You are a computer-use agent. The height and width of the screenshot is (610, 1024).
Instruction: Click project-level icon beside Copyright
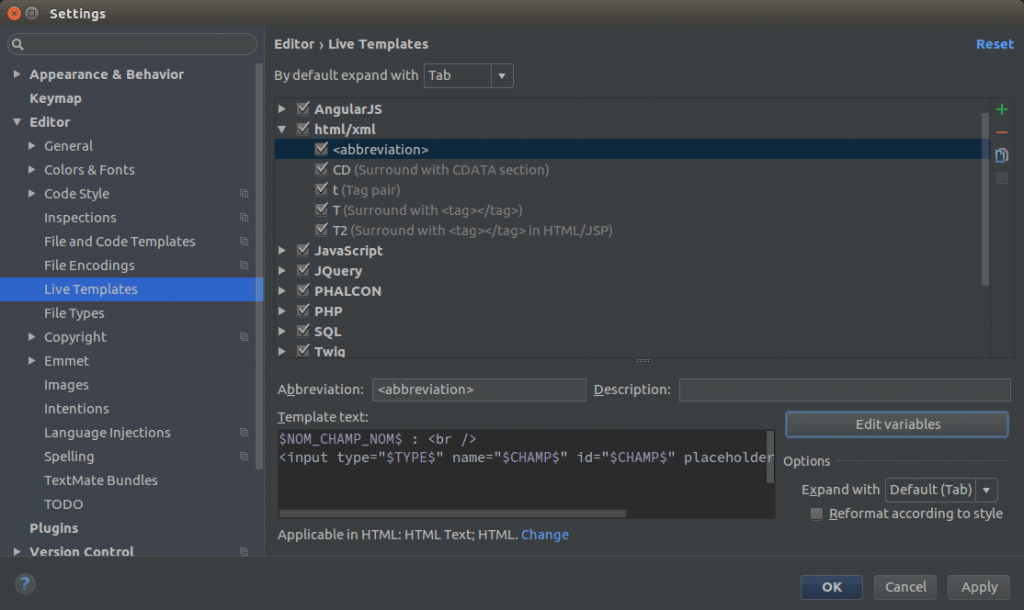point(244,337)
